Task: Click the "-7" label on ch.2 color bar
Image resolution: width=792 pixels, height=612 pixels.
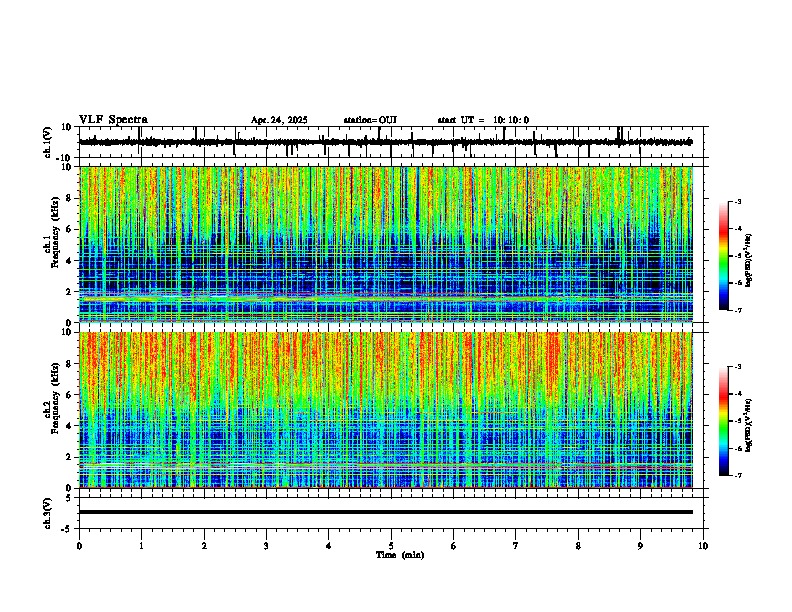Action: click(737, 475)
